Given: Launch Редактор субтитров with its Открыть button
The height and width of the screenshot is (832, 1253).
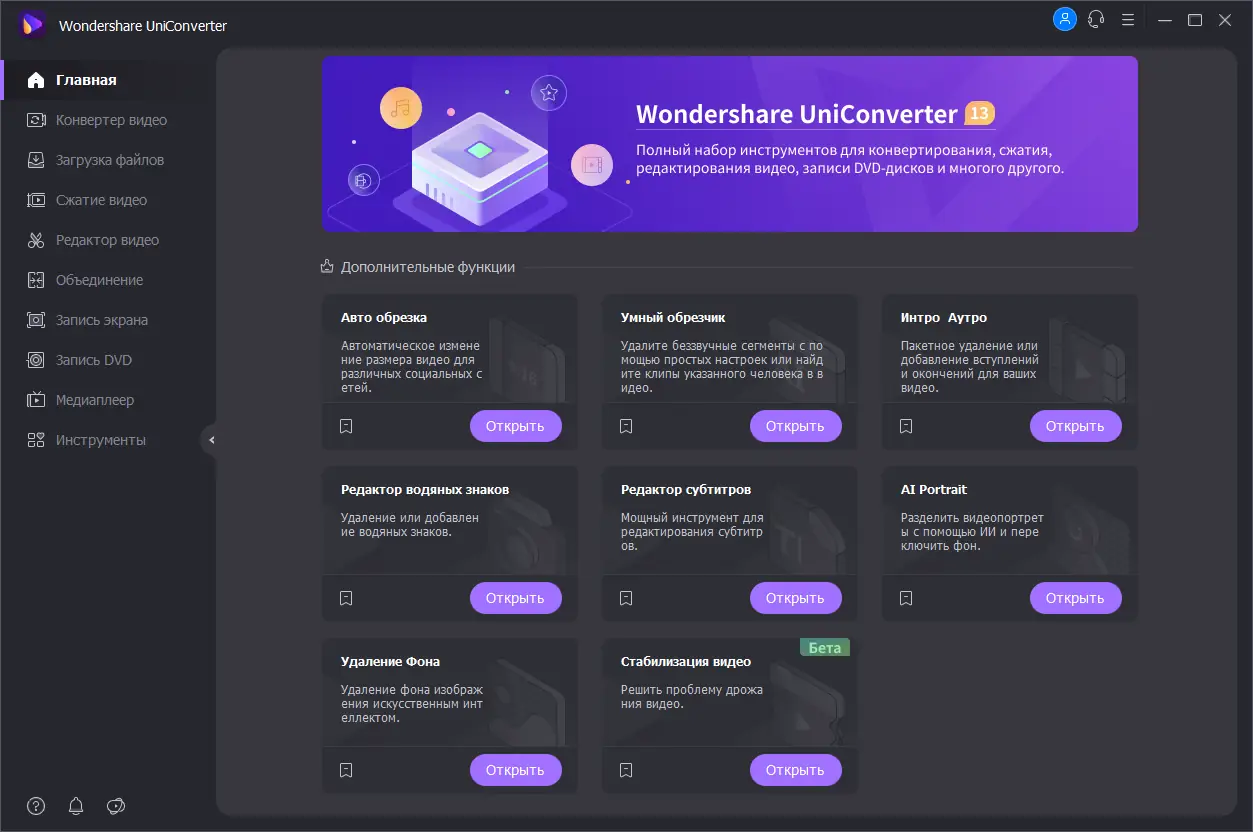Looking at the screenshot, I should (795, 597).
